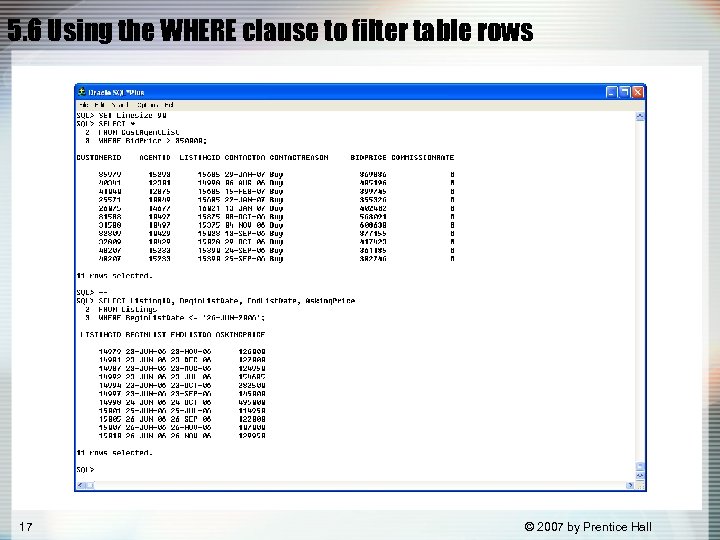Click the horizontal scrollbar thumb
Image resolution: width=720 pixels, height=540 pixels.
pyautogui.click(x=90, y=485)
